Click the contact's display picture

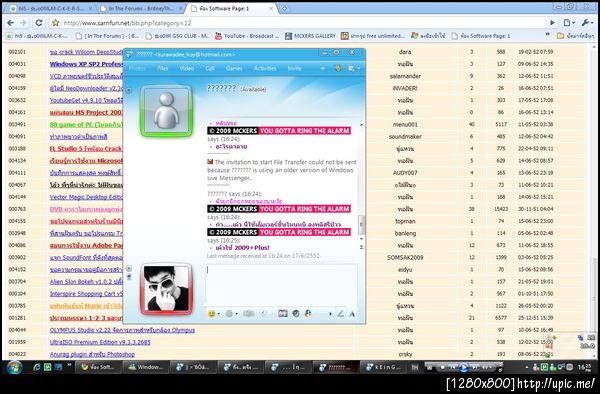coord(166,111)
